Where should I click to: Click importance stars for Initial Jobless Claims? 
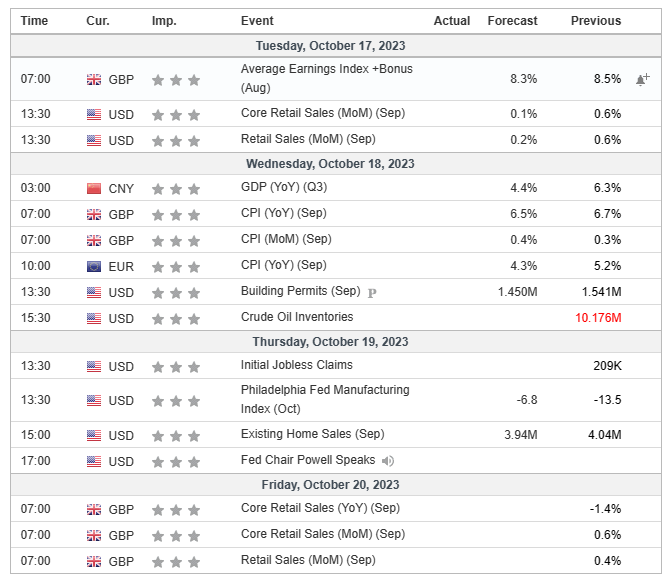[176, 367]
